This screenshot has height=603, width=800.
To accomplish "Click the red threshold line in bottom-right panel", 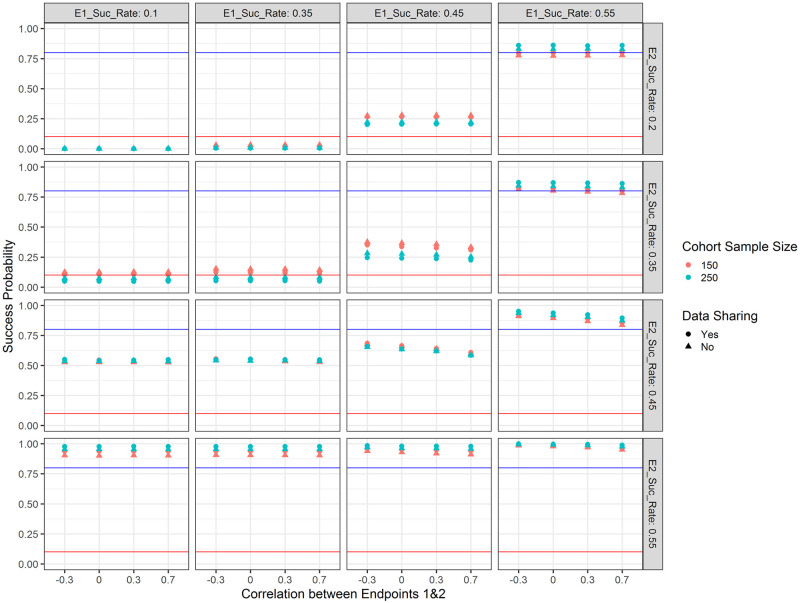I will (x=568, y=551).
